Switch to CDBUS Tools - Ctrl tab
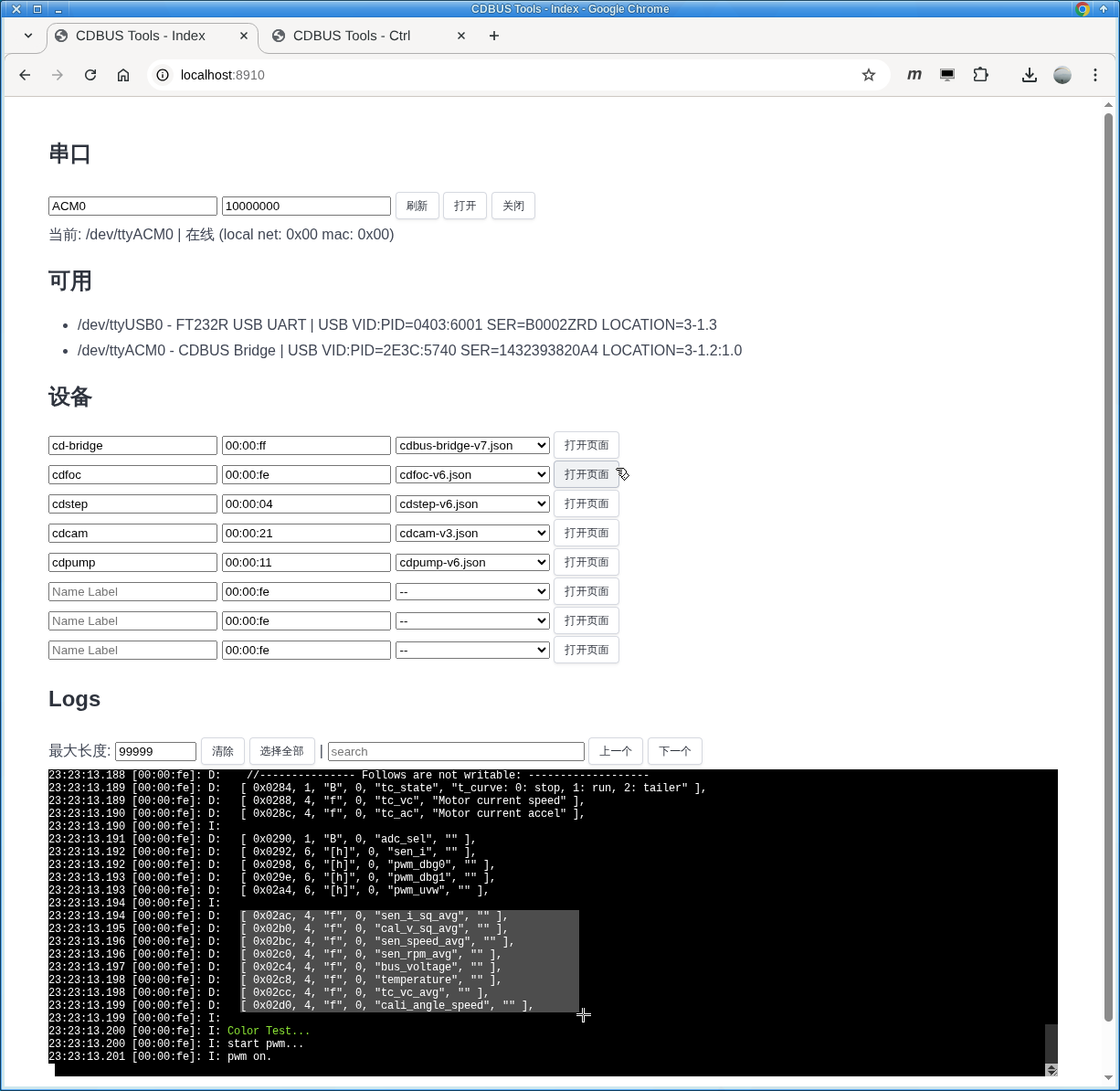The width and height of the screenshot is (1120, 1091). (352, 36)
